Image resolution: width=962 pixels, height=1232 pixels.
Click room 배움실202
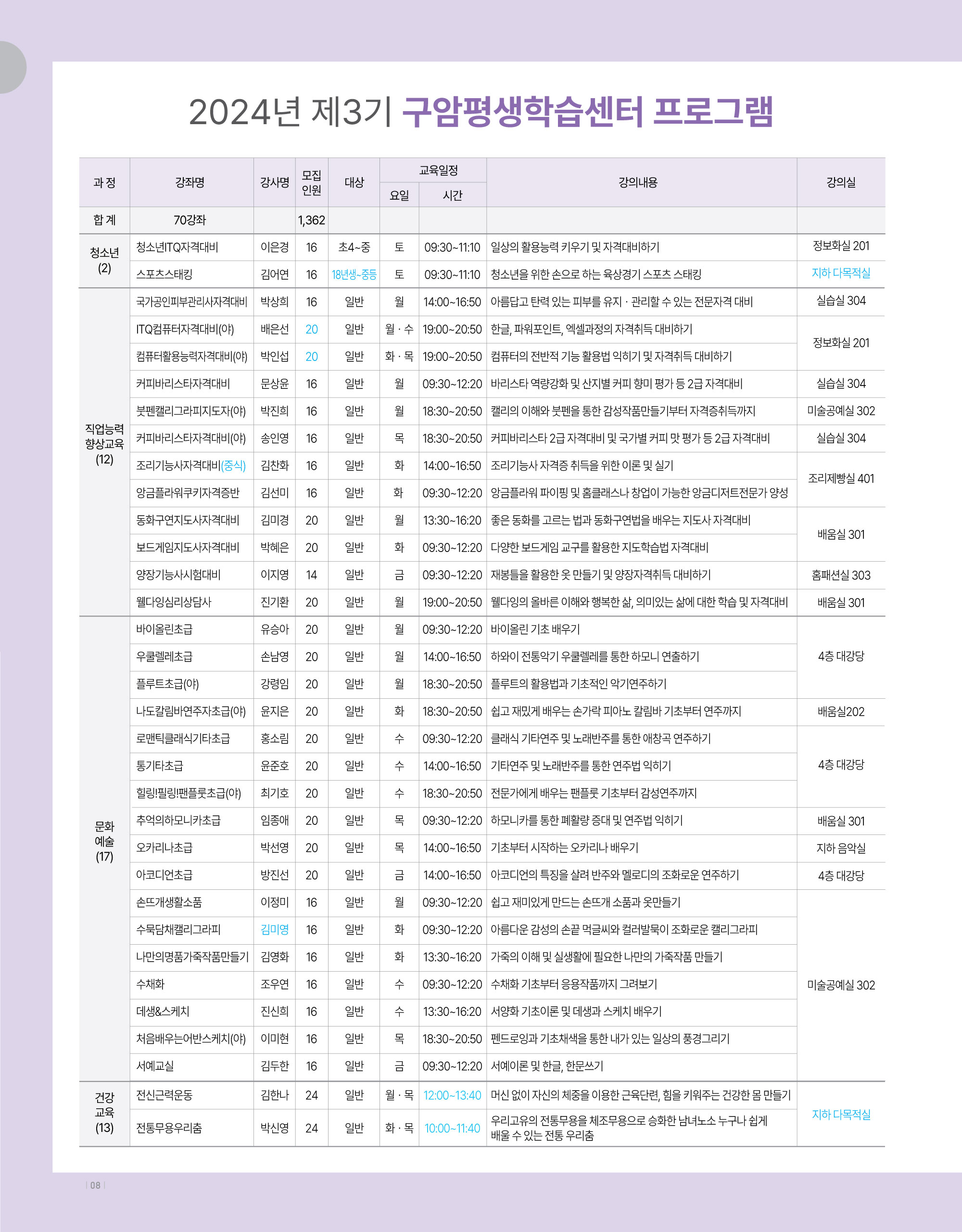pos(841,712)
